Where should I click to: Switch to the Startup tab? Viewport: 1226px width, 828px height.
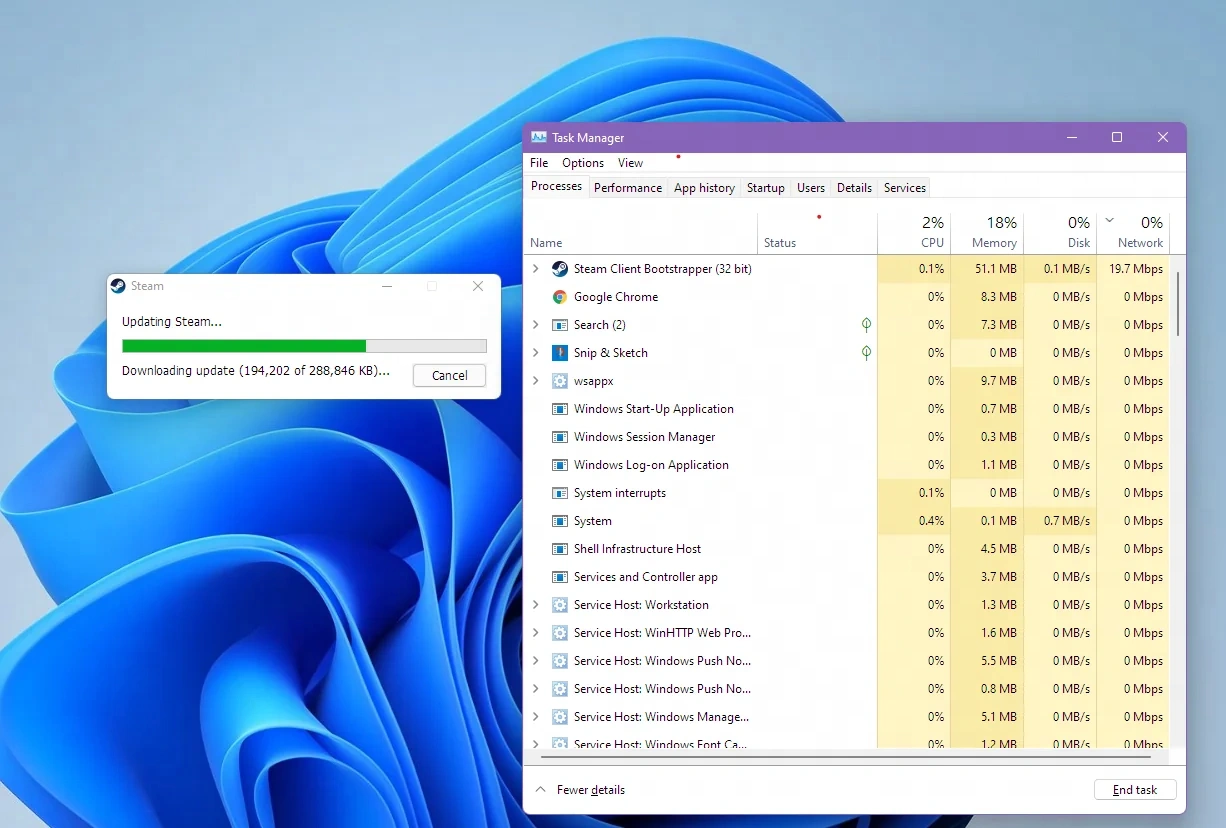pyautogui.click(x=766, y=188)
